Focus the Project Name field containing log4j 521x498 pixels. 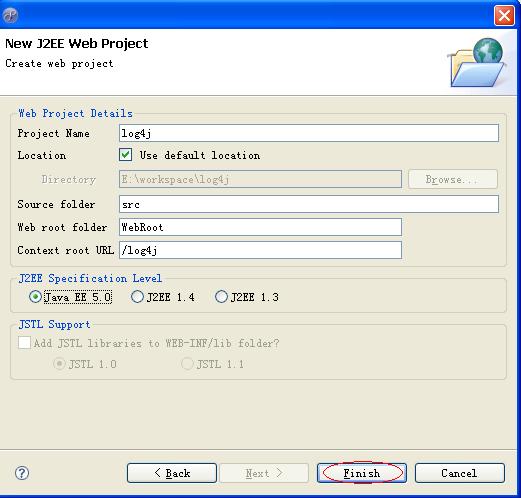click(x=309, y=133)
